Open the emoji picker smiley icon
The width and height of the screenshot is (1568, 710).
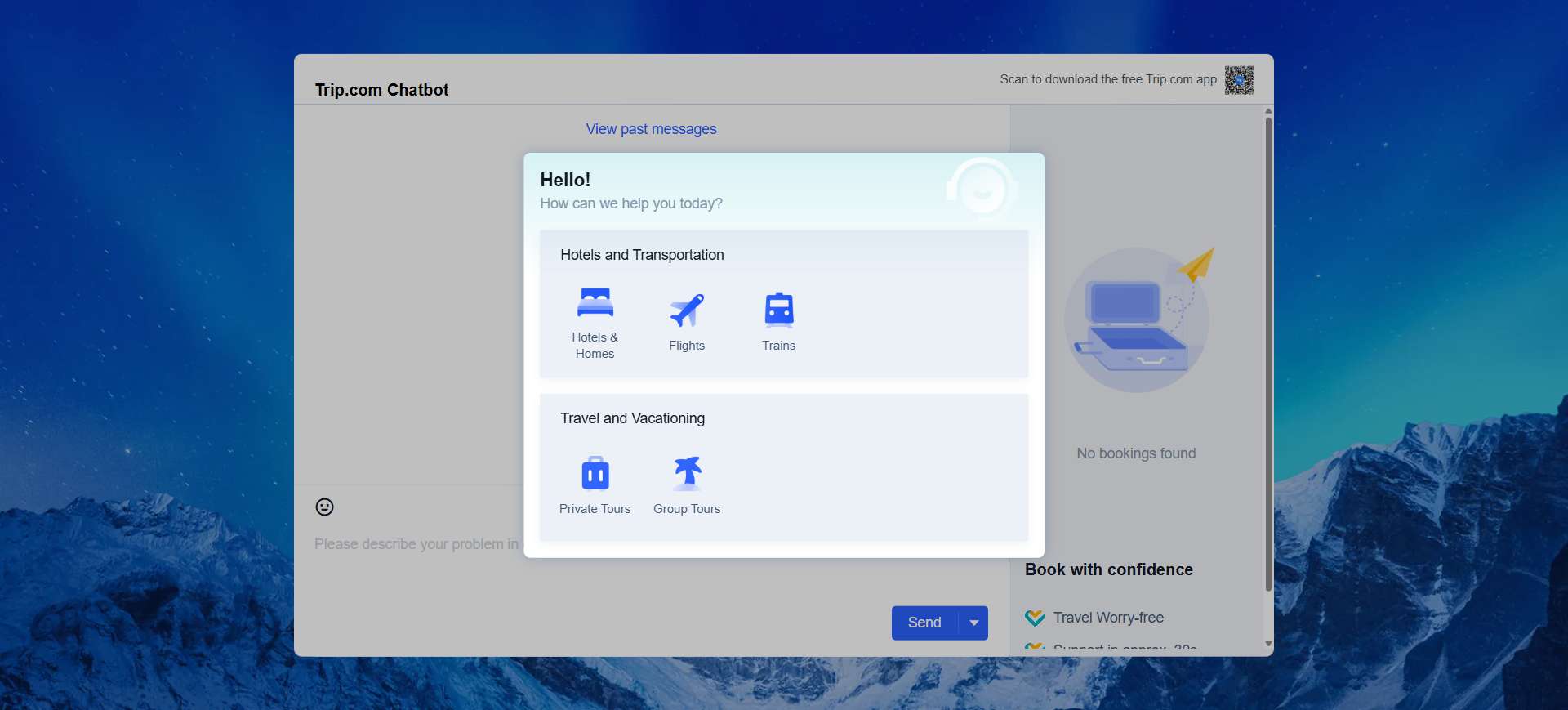point(324,507)
